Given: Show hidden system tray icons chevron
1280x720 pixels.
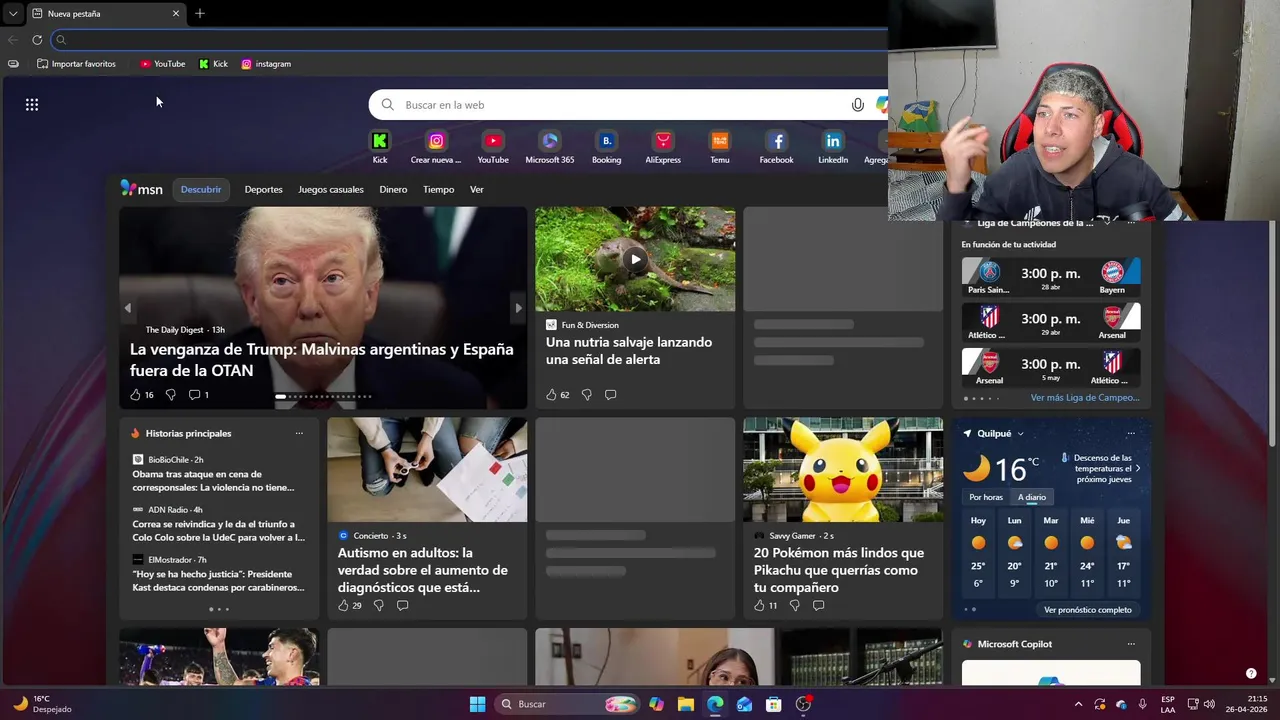Looking at the screenshot, I should [1078, 704].
